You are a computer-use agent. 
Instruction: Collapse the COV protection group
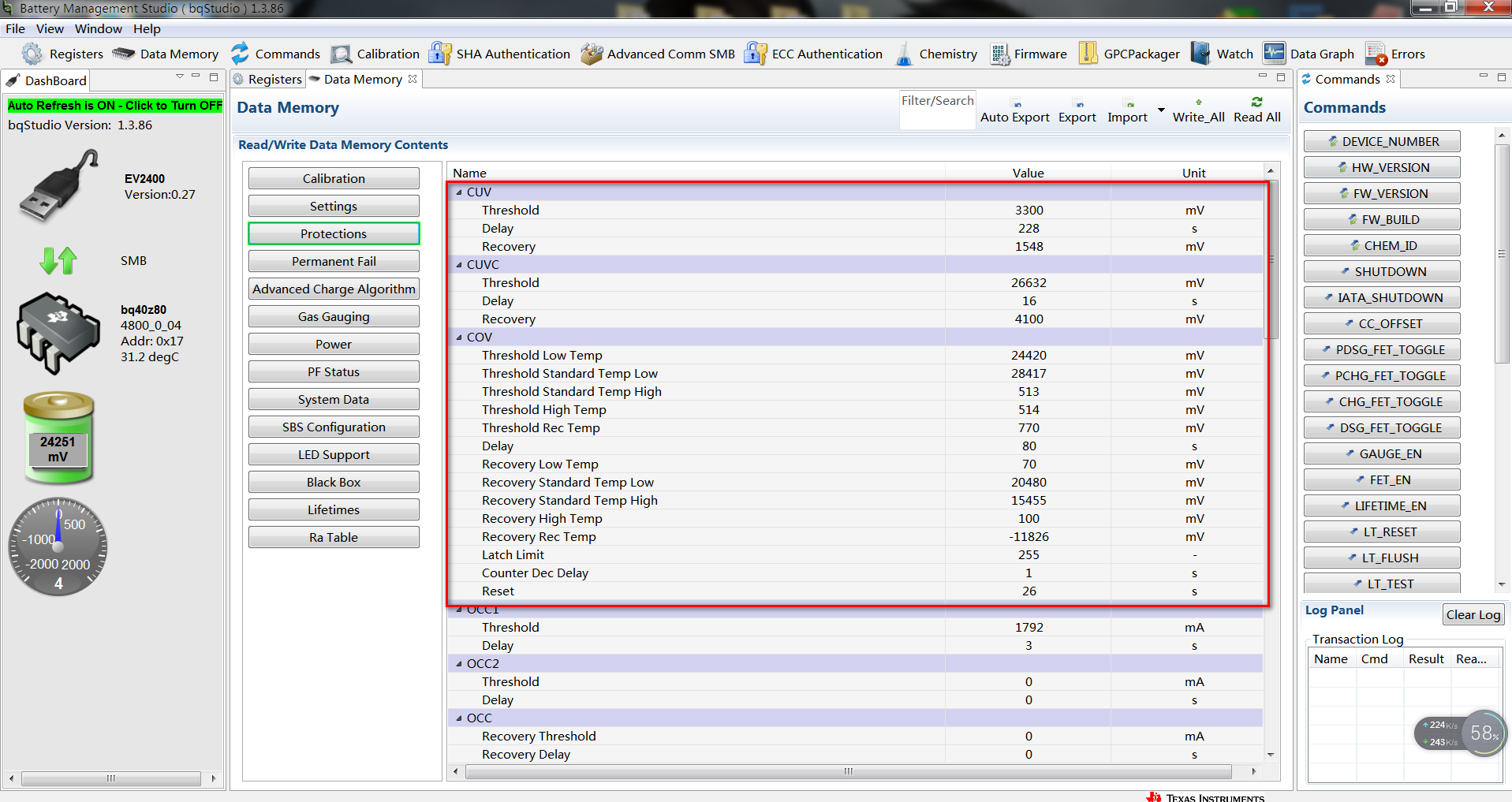459,337
